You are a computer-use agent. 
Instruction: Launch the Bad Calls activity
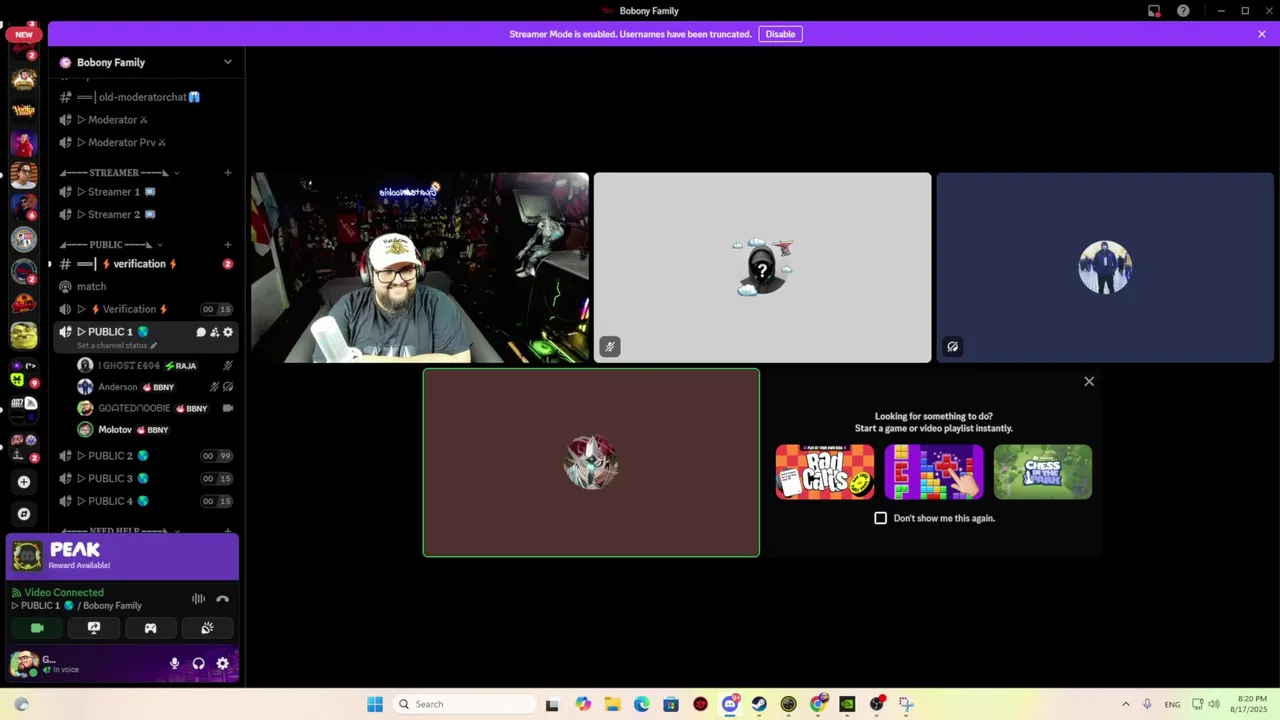tap(825, 472)
